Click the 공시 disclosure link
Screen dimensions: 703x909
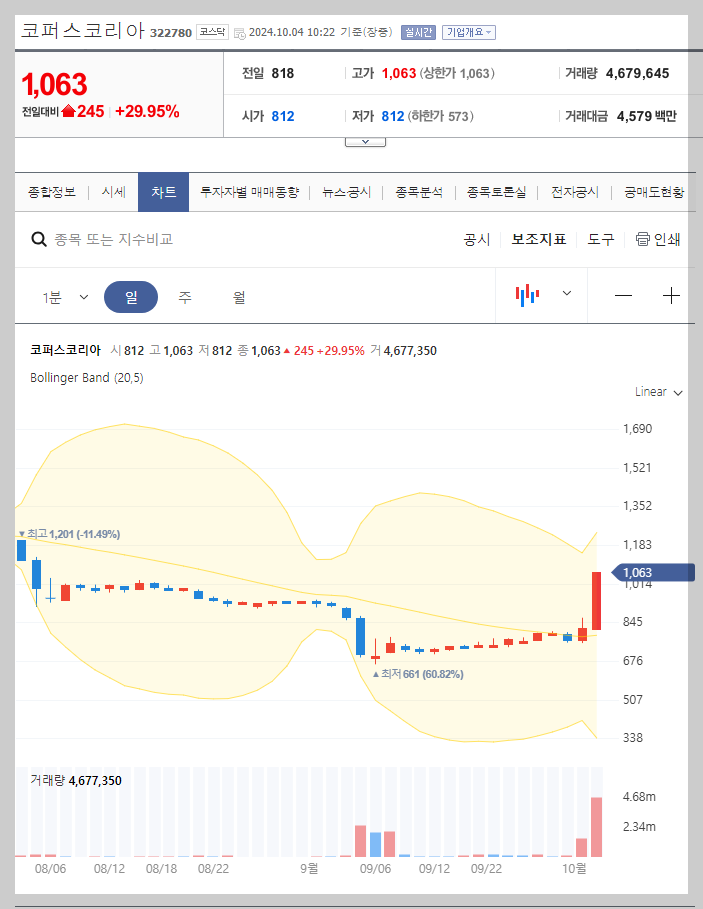click(x=477, y=239)
